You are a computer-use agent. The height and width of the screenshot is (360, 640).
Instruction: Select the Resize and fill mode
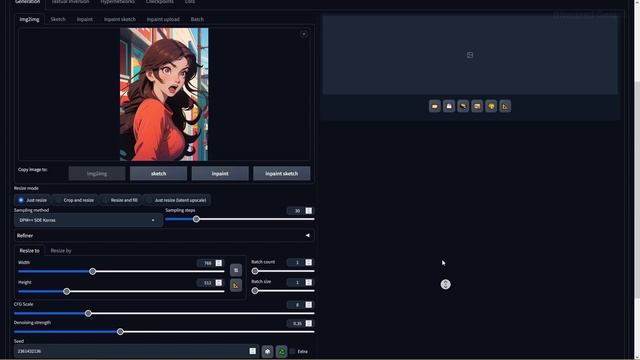click(x=120, y=200)
